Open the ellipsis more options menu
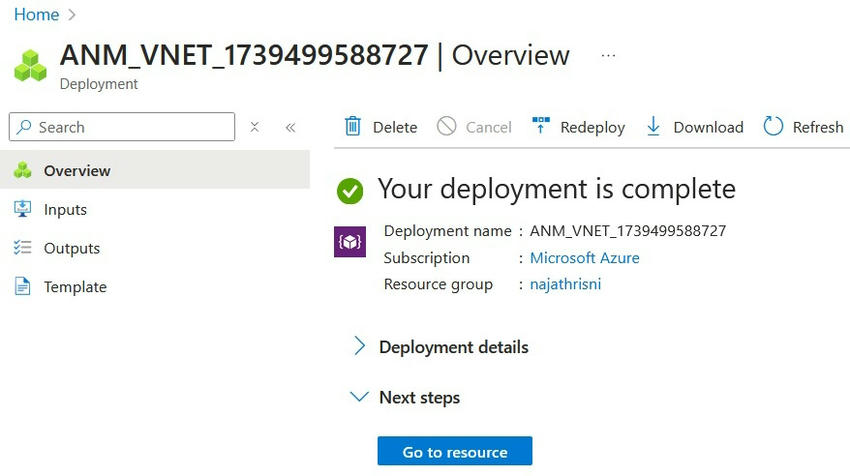The image size is (850, 476). (608, 56)
